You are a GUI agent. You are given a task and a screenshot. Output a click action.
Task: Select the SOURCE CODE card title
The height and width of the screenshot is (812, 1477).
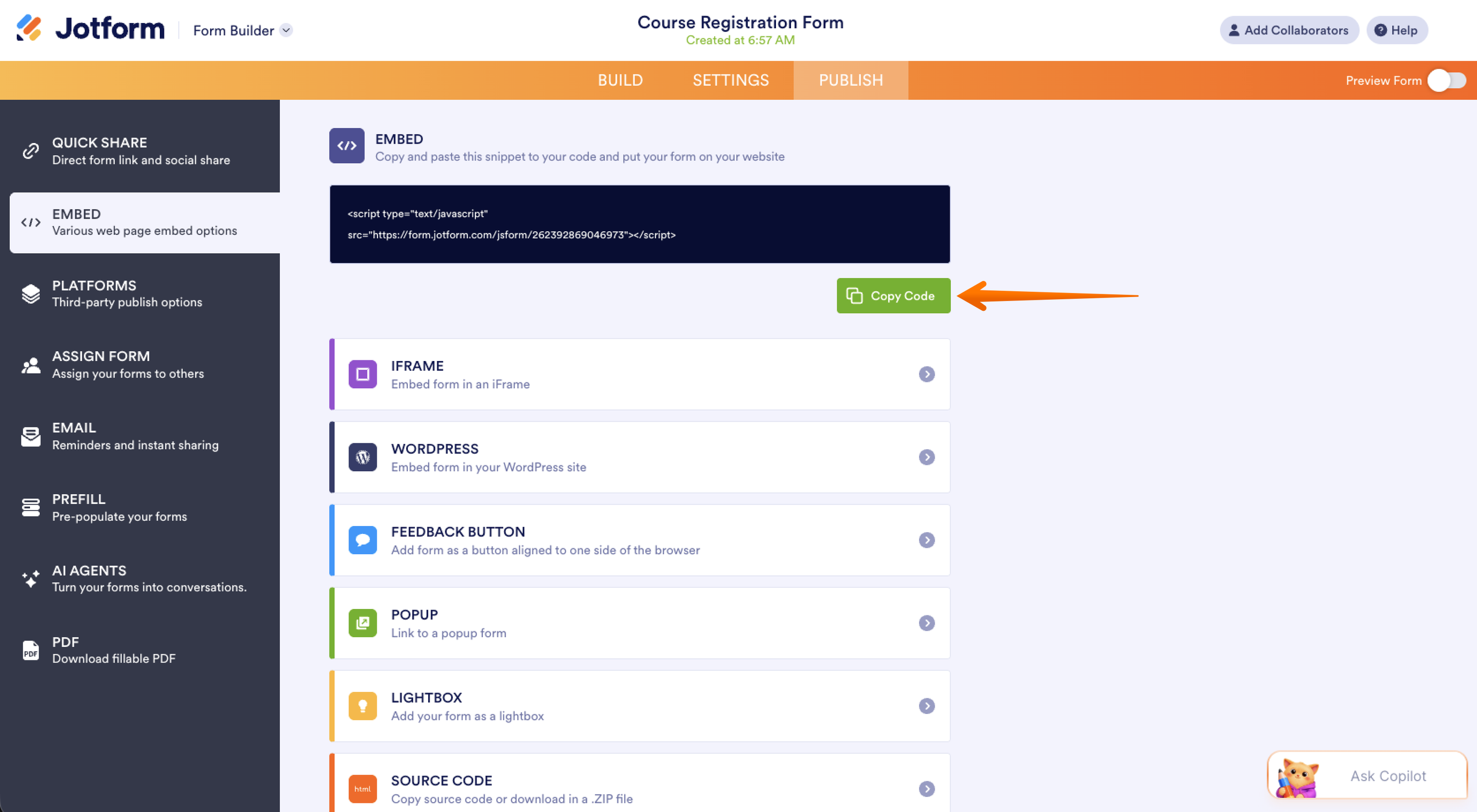coord(441,781)
